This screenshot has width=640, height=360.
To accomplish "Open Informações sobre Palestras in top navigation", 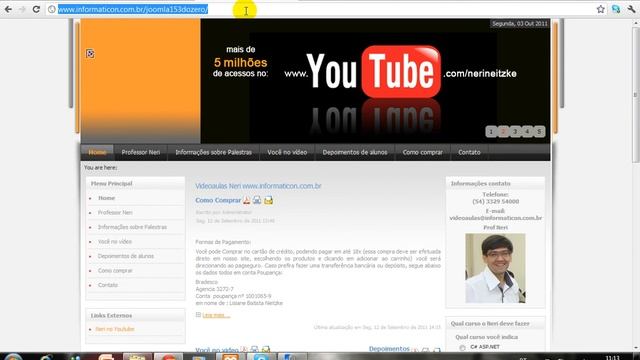I will [213, 152].
